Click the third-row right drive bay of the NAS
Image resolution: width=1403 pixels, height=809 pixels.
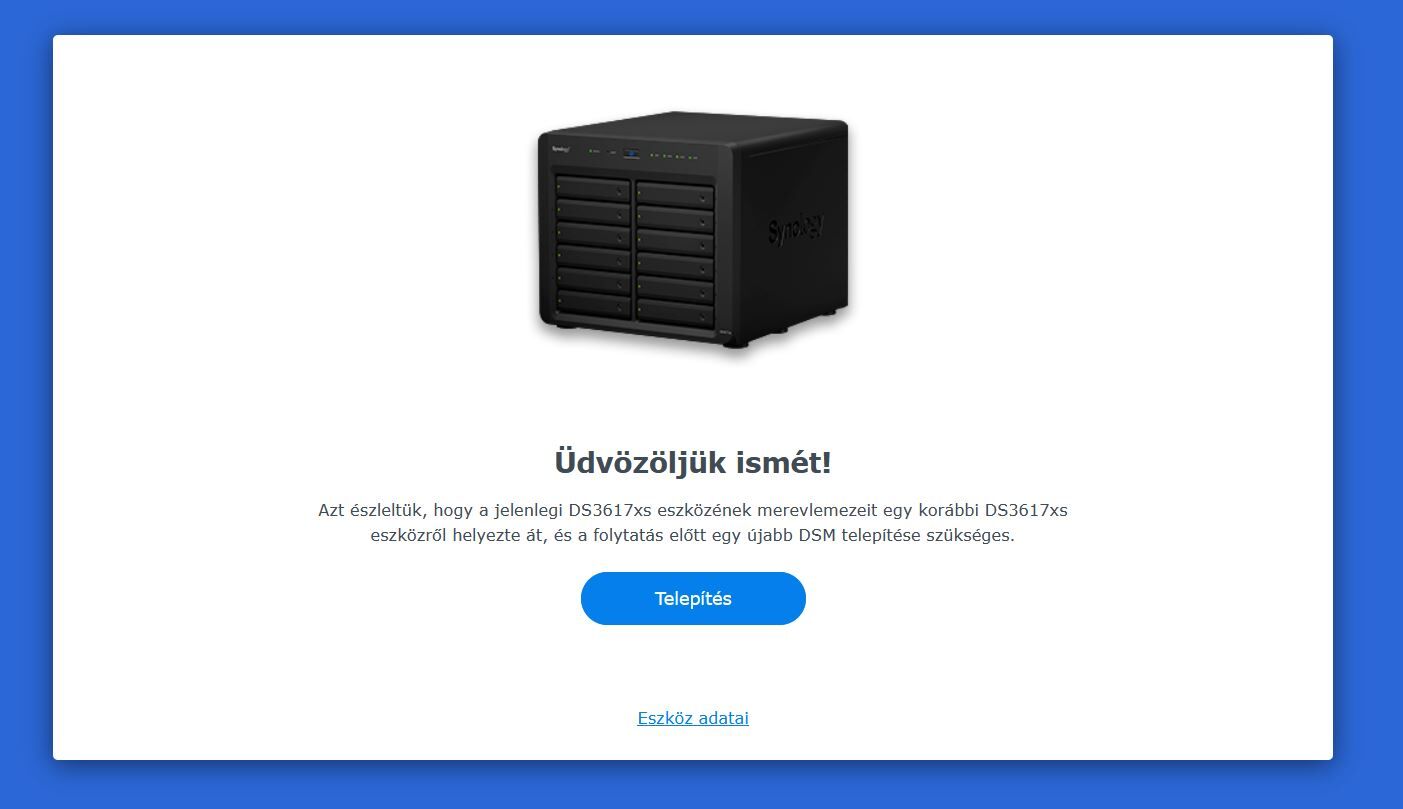[x=675, y=242]
